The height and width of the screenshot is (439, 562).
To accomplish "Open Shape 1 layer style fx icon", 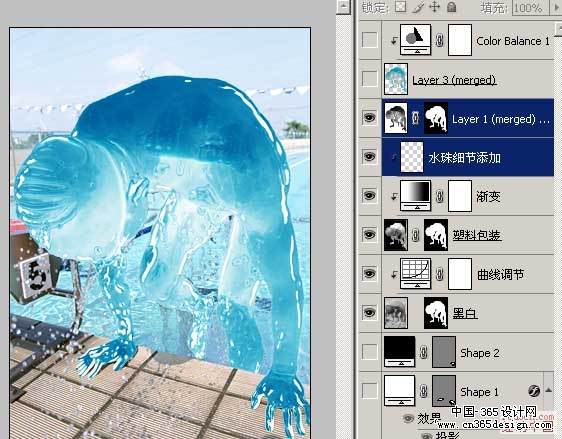I will 534,391.
